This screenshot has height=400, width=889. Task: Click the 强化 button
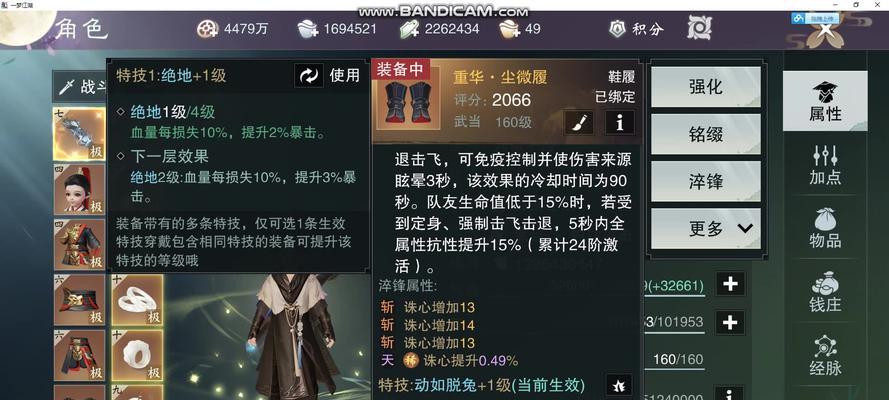706,87
